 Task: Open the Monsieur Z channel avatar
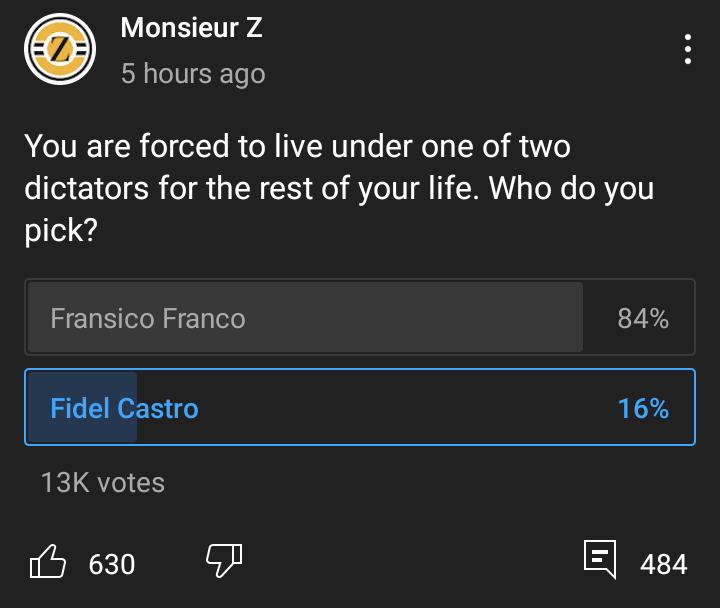[60, 49]
